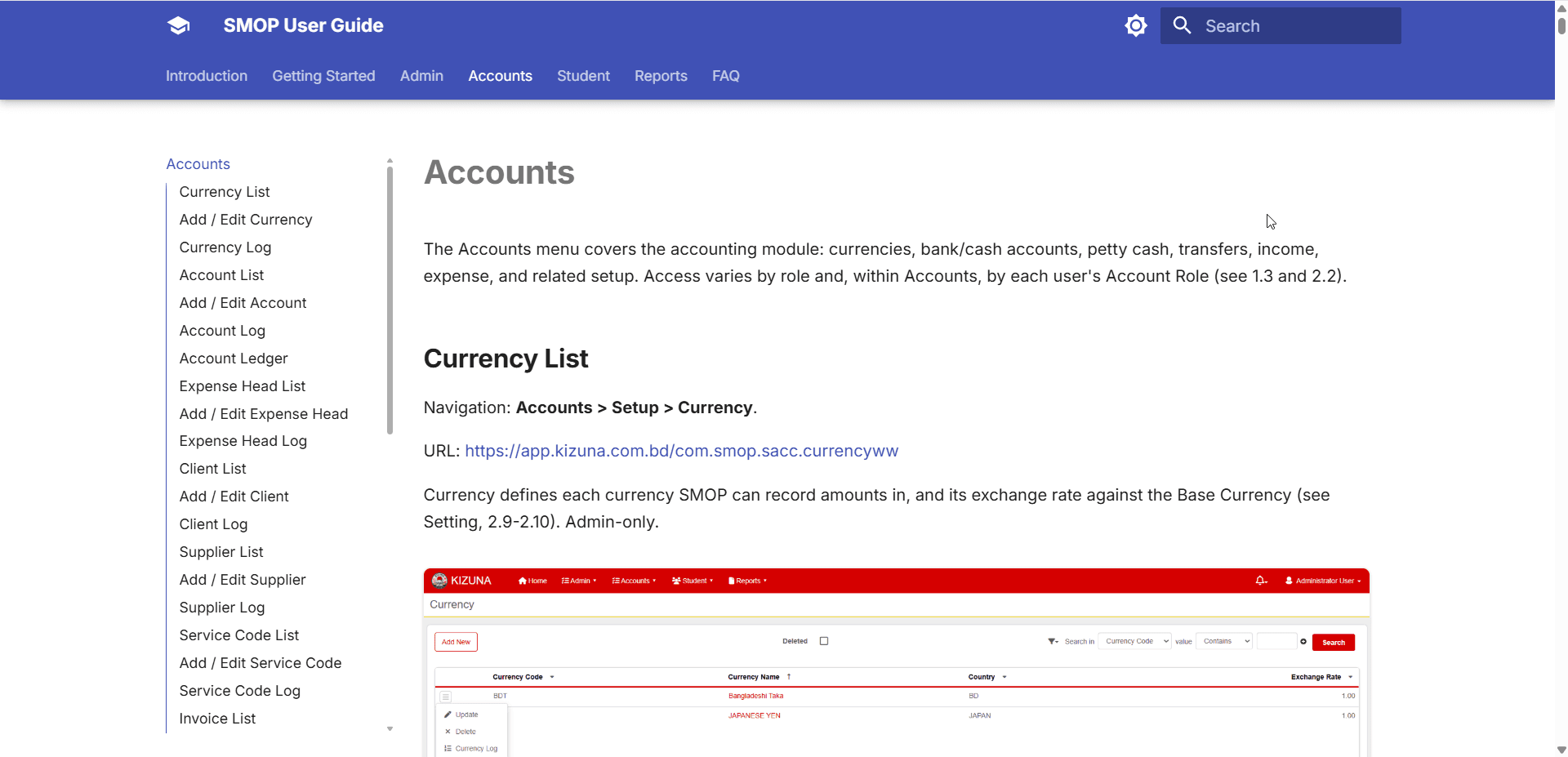
Task: Open Add / Edit Service Code link
Action: 261,663
